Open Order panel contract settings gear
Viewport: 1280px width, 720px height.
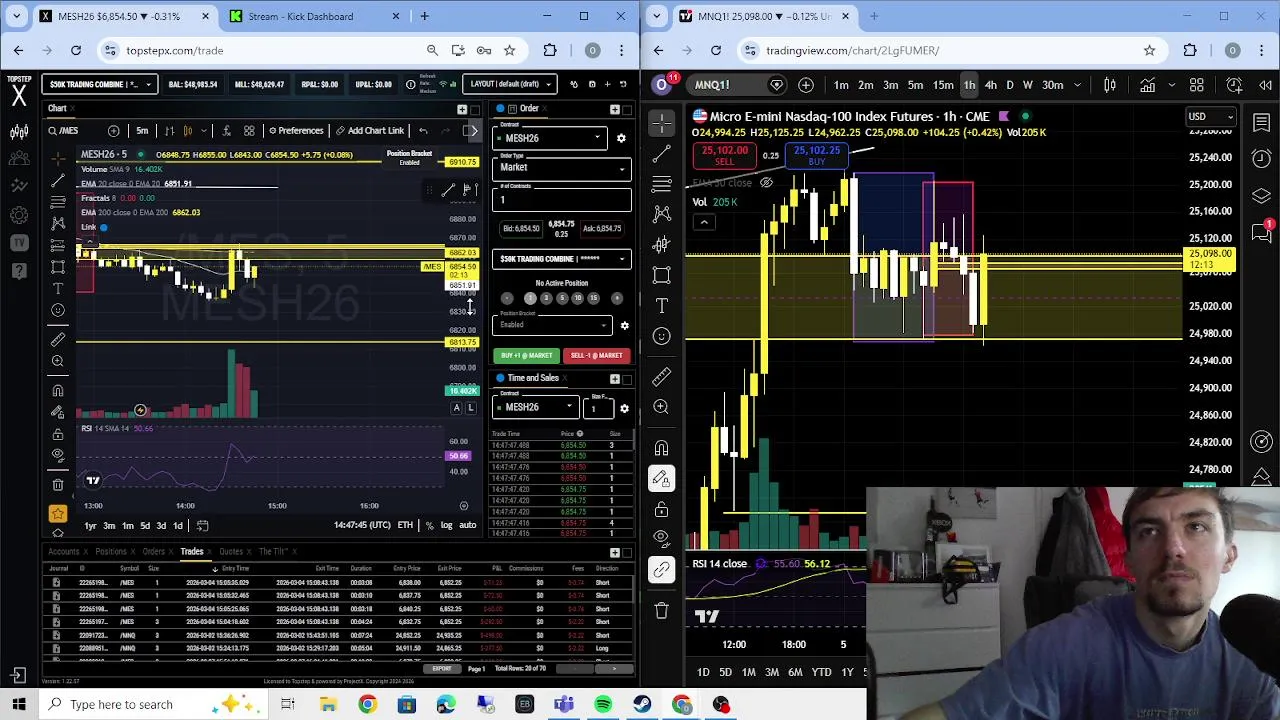621,138
